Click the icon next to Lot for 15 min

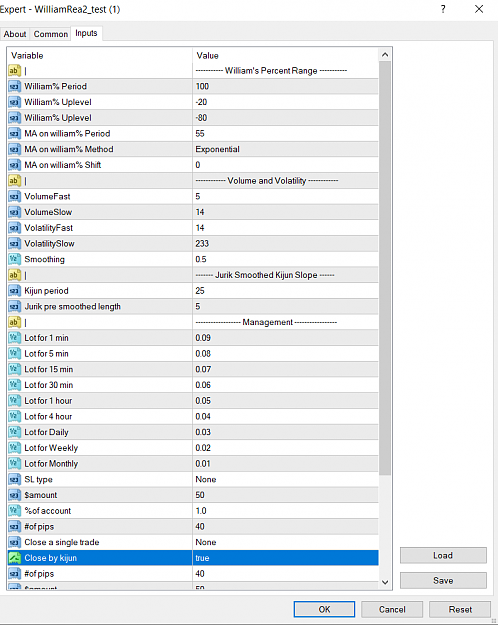coord(14,369)
